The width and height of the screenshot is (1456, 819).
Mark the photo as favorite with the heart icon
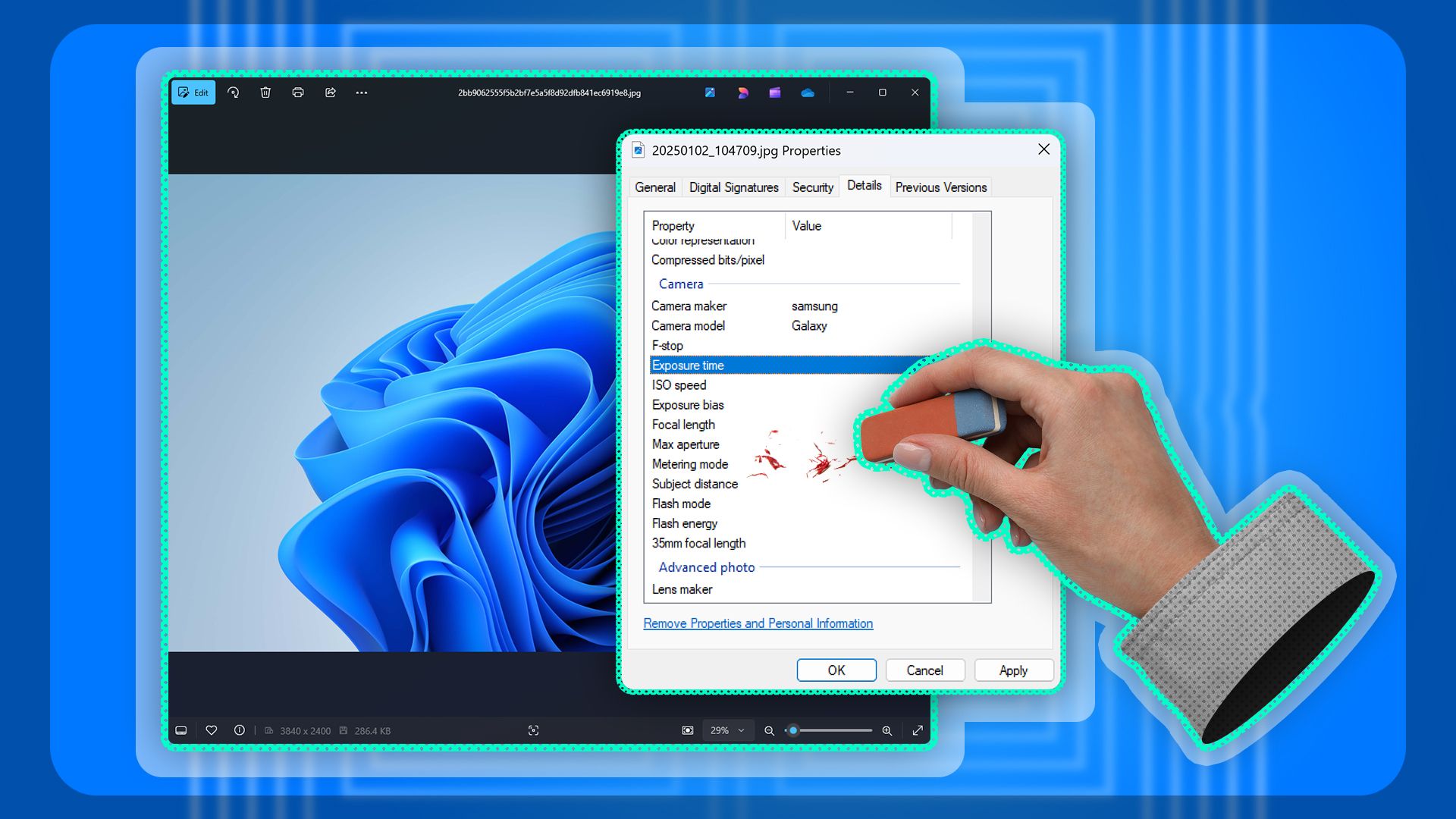click(x=211, y=730)
